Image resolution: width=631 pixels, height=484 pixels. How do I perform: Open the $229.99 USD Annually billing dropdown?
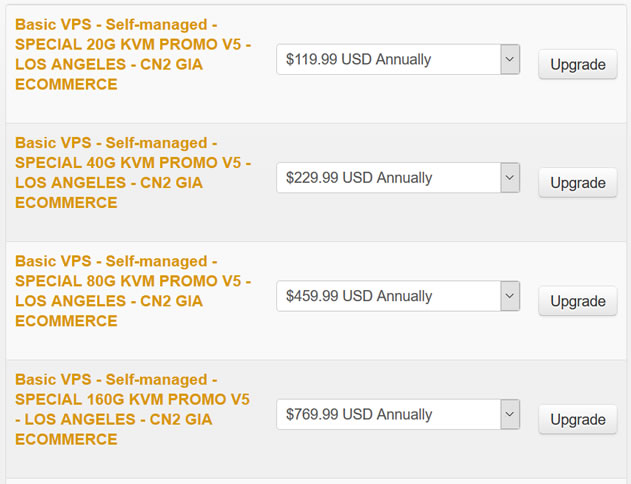[388, 178]
